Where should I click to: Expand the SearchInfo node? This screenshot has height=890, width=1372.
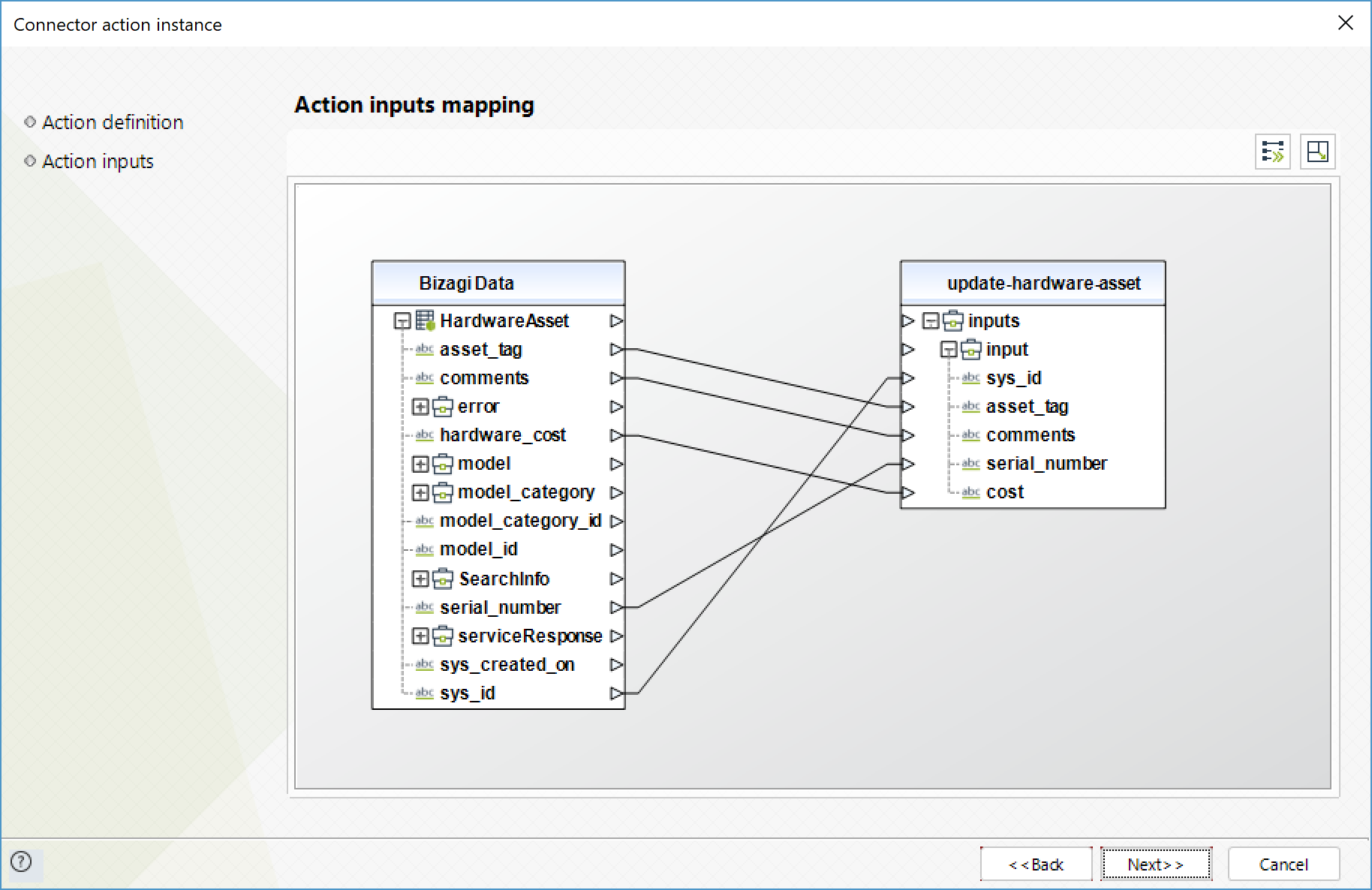click(420, 579)
